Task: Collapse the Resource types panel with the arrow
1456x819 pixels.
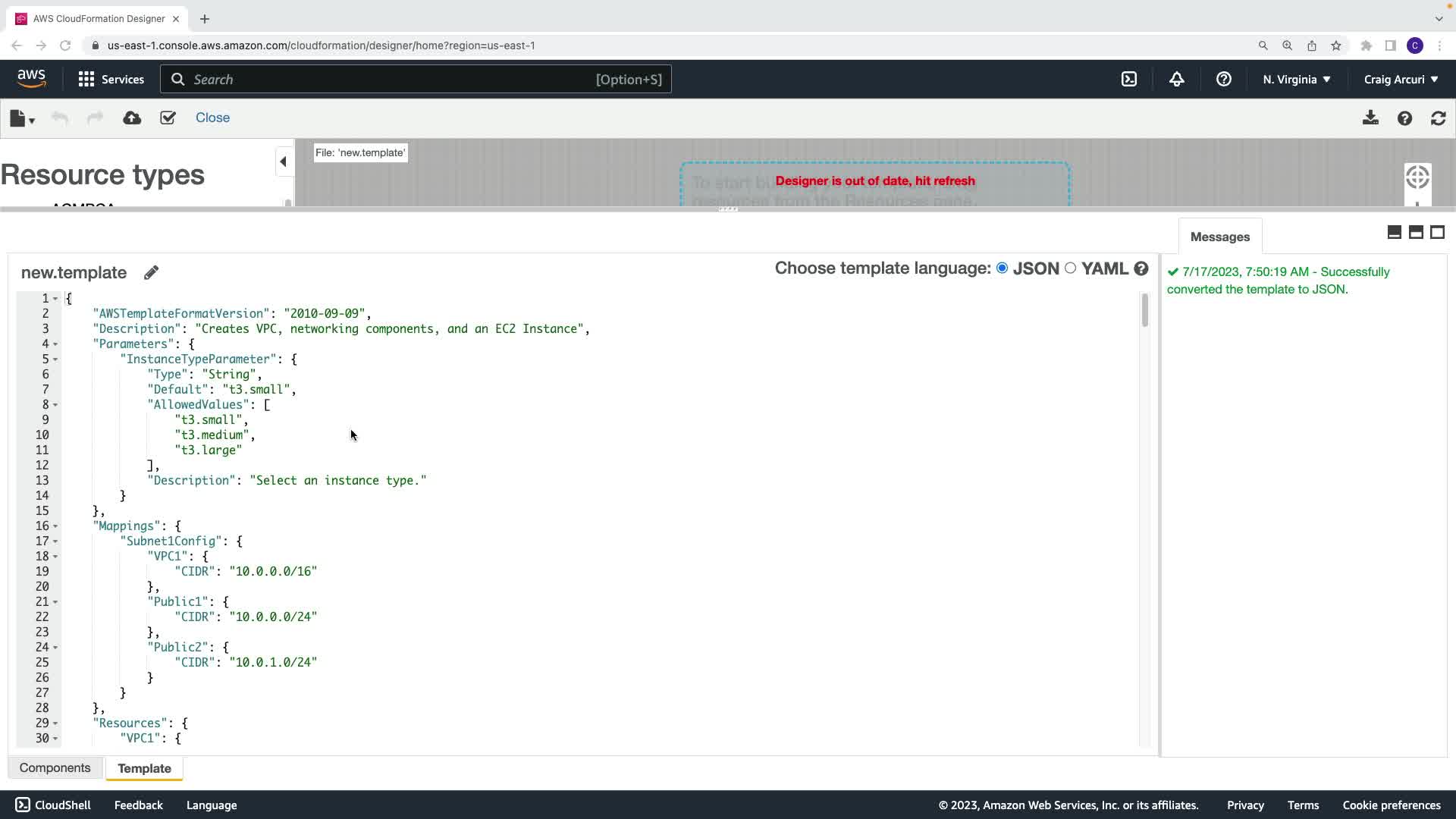Action: pyautogui.click(x=283, y=162)
